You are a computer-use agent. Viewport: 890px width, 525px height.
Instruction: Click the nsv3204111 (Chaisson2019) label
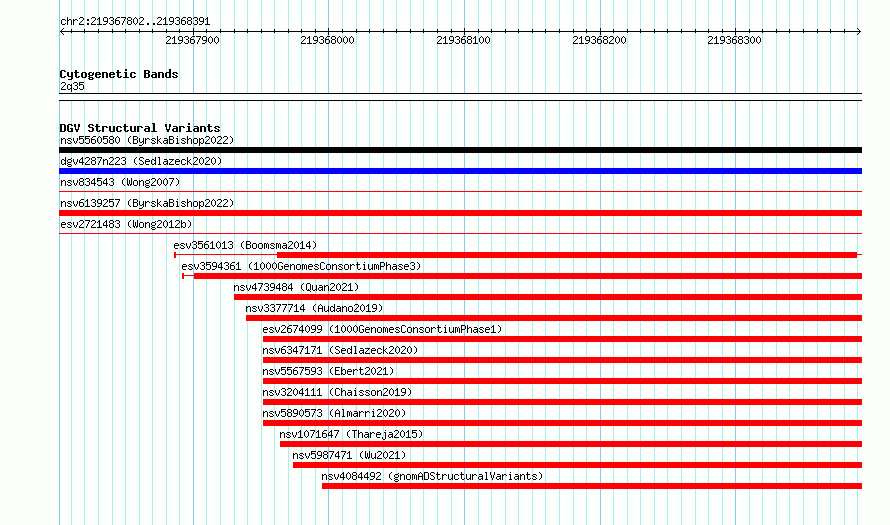tap(337, 392)
